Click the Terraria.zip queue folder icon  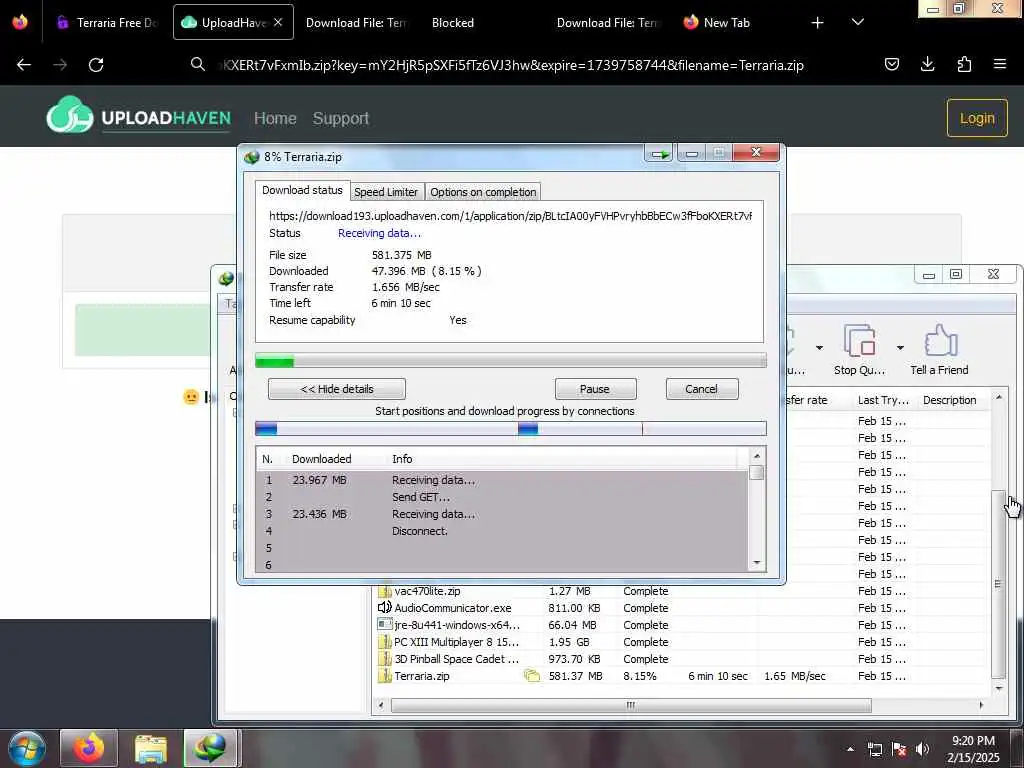(x=532, y=676)
